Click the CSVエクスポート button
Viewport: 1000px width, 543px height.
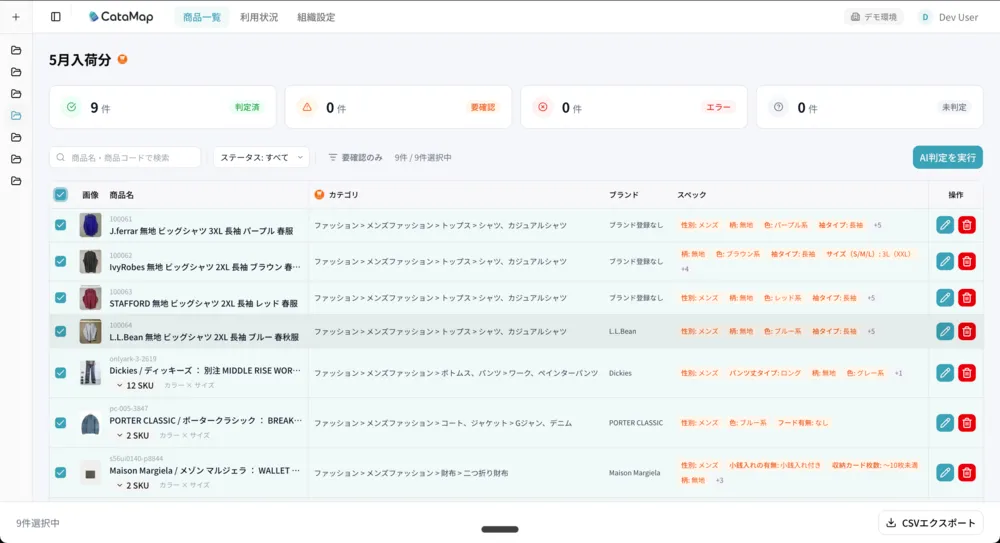point(930,523)
